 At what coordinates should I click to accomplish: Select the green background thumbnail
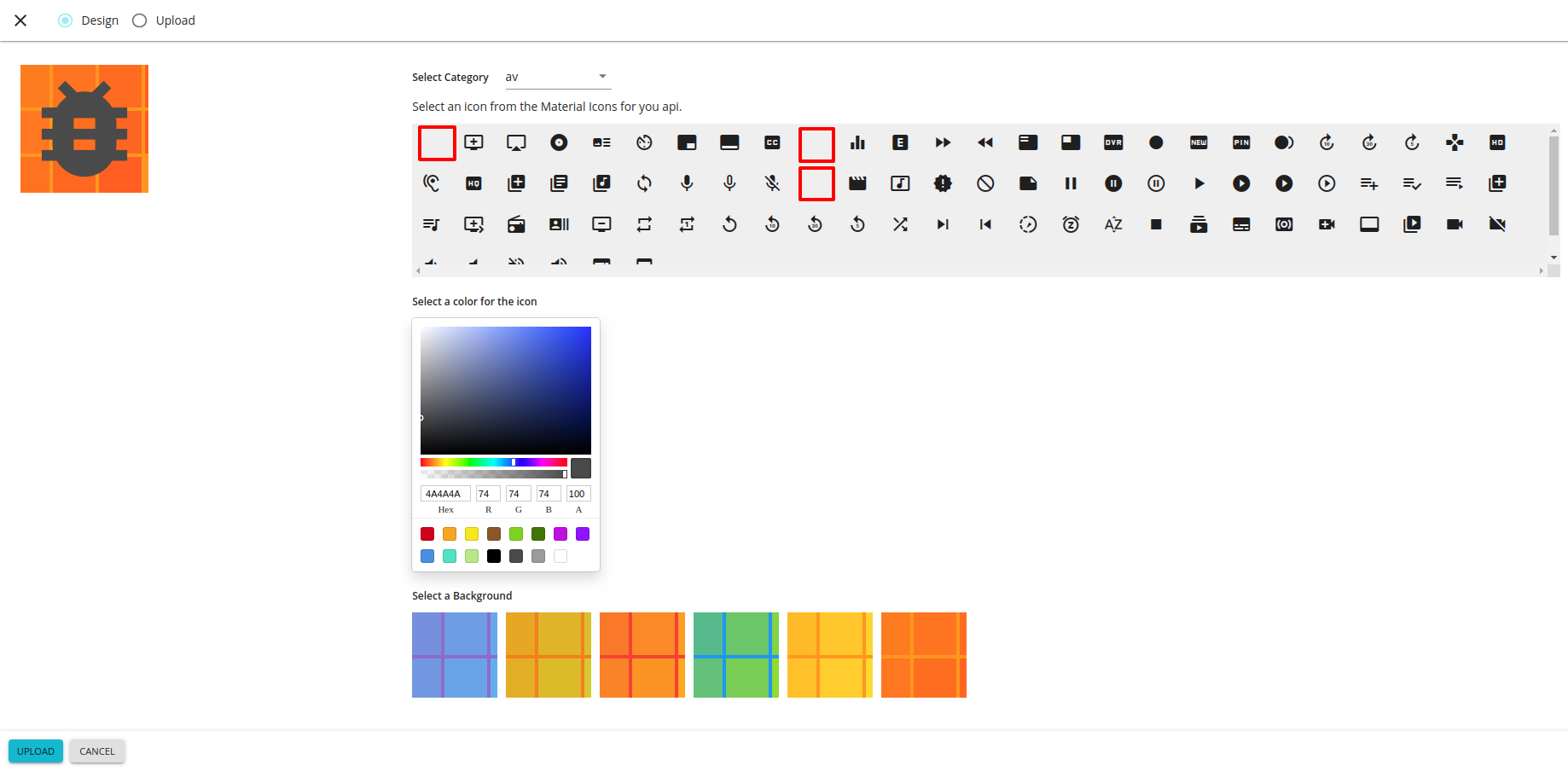point(735,655)
